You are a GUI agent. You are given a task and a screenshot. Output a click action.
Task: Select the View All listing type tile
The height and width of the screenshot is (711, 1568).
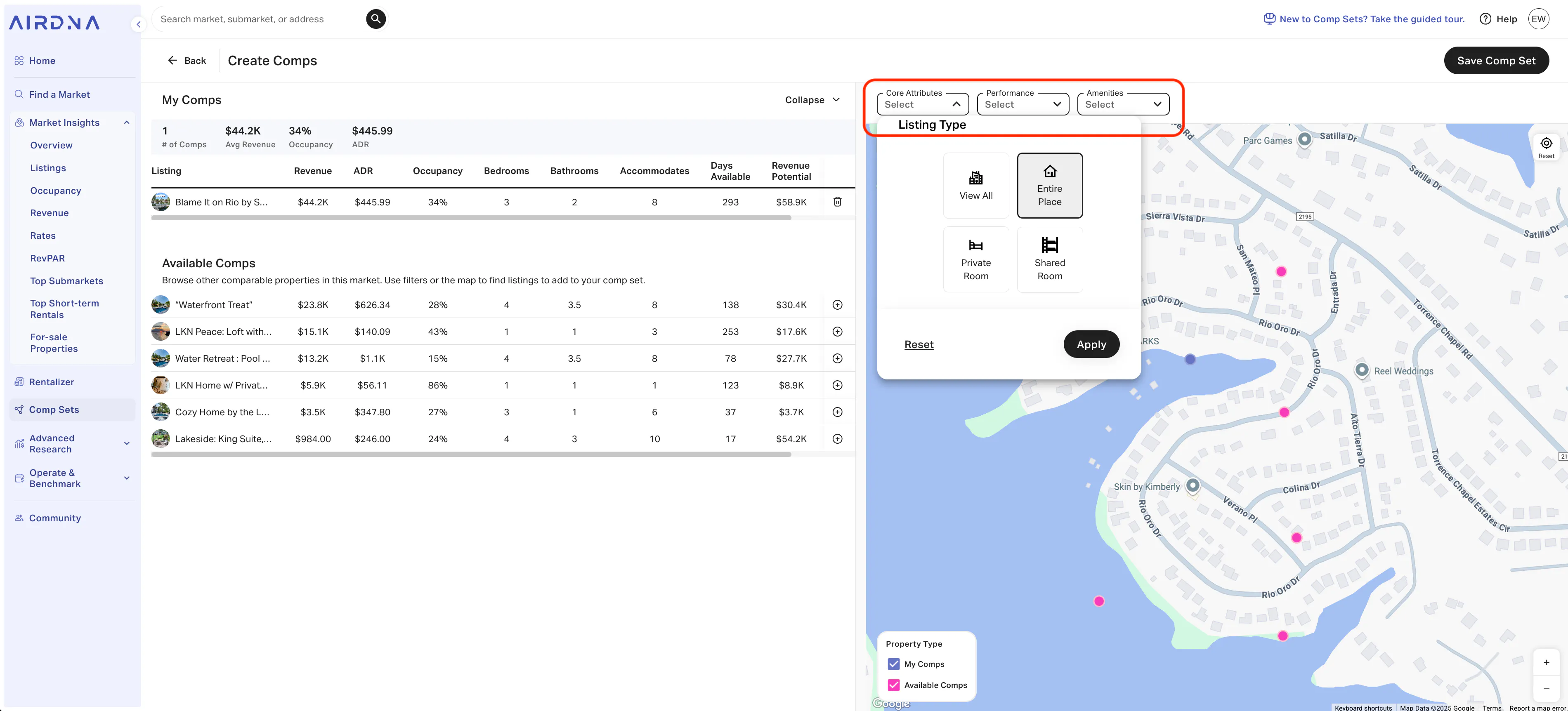(976, 186)
